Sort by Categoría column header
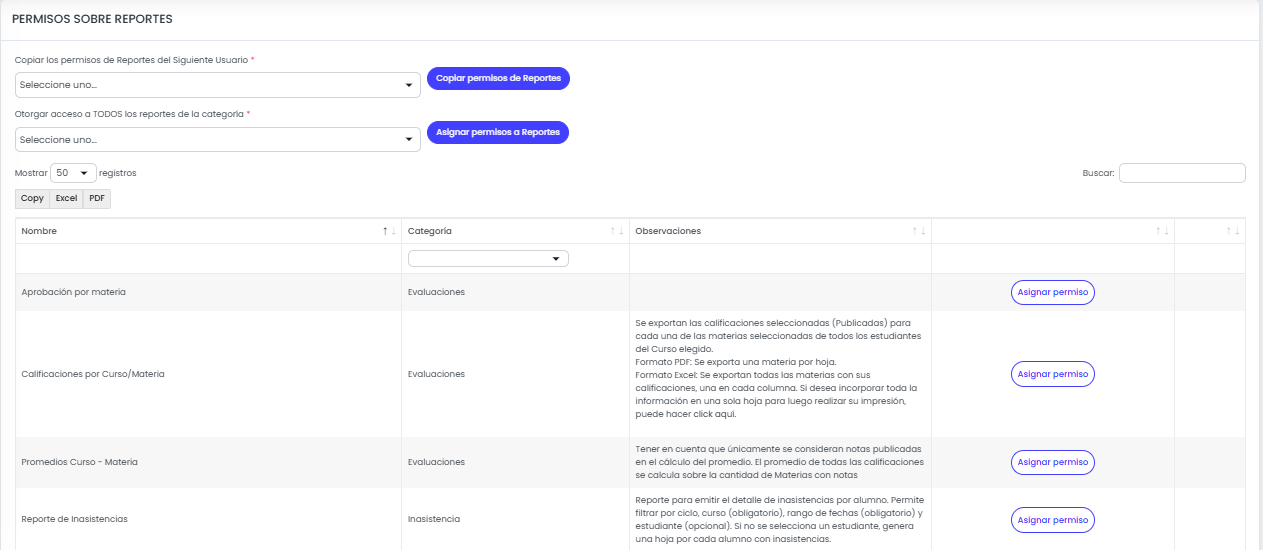 (x=516, y=231)
